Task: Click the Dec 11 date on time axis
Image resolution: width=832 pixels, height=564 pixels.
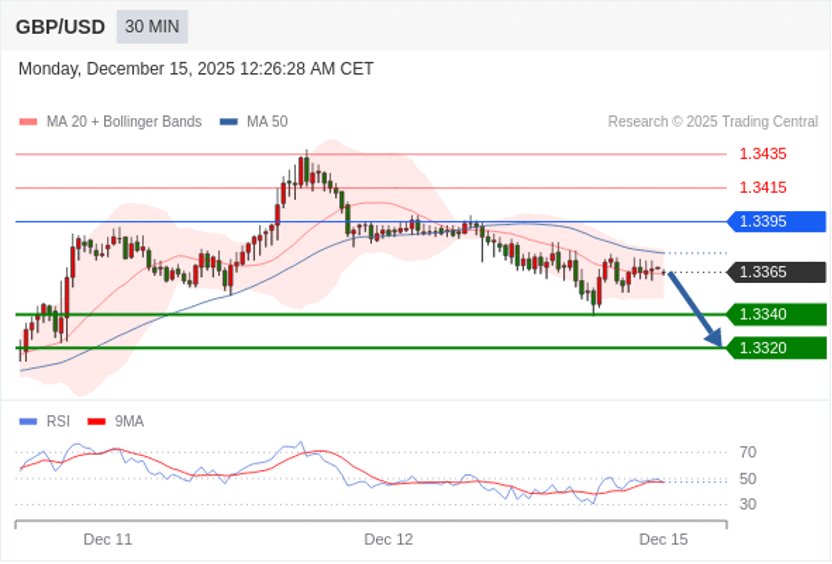Action: 108,539
